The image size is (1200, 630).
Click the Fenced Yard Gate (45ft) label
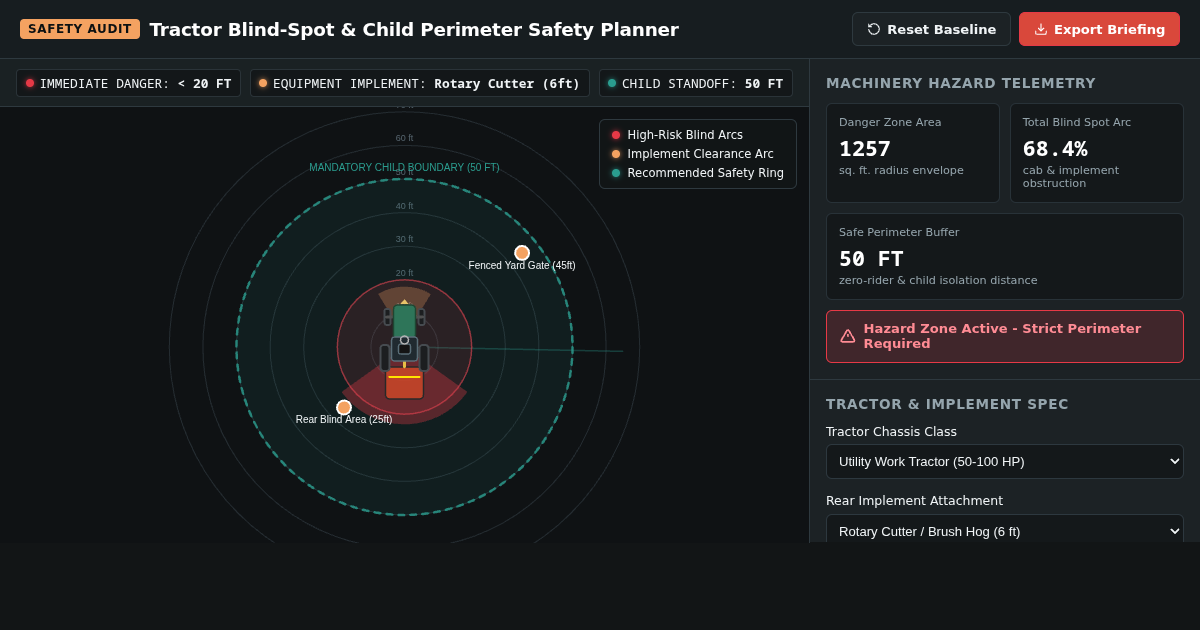pos(522,266)
